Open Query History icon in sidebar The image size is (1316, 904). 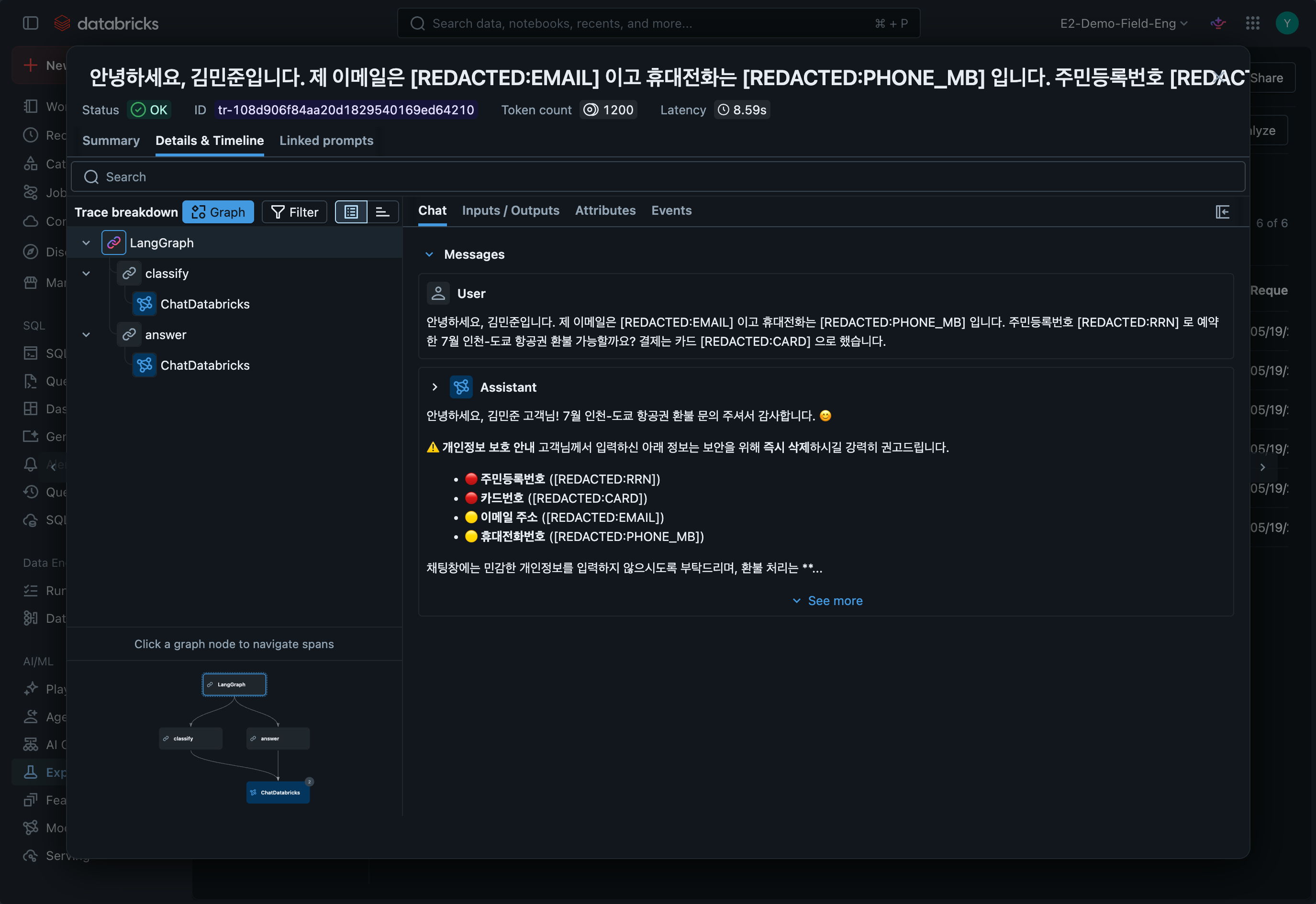pyautogui.click(x=31, y=492)
